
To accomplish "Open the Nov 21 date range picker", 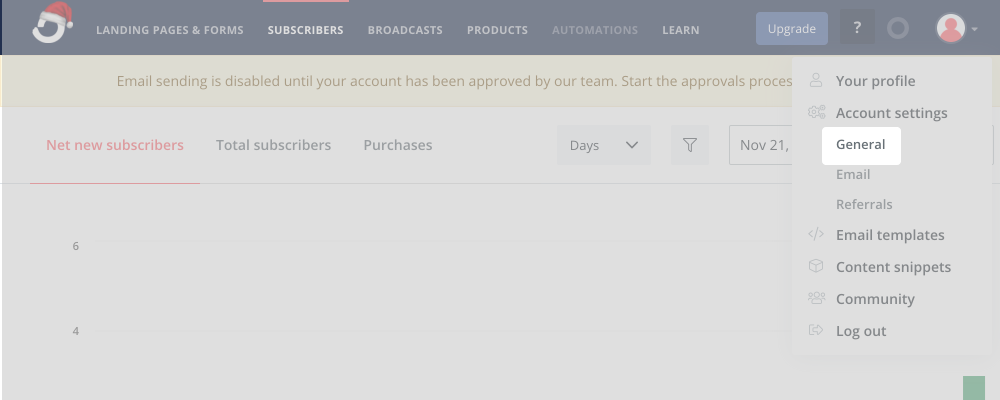I will [763, 145].
